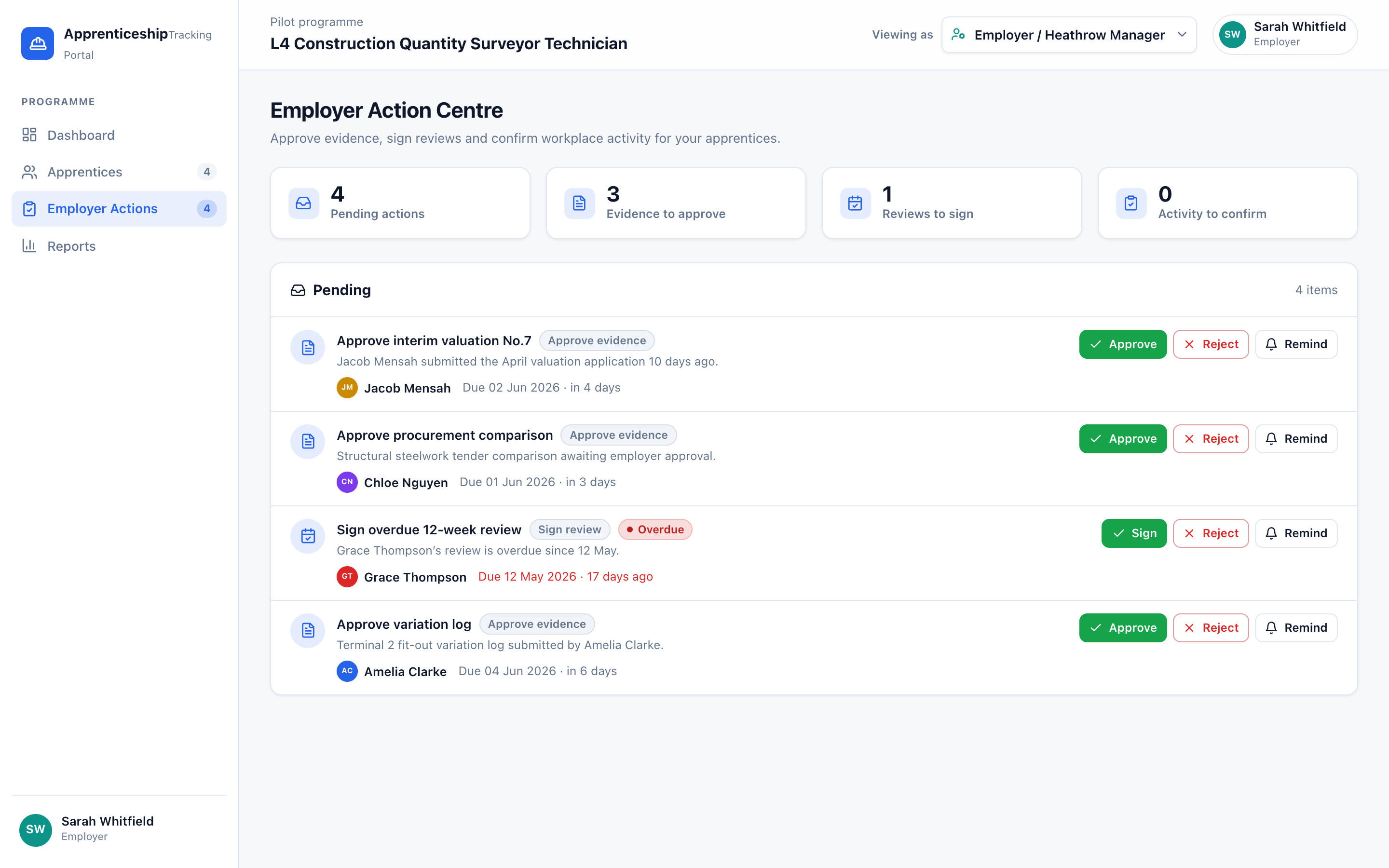The height and width of the screenshot is (868, 1389).
Task: Reject the procurement comparison
Action: (x=1211, y=439)
